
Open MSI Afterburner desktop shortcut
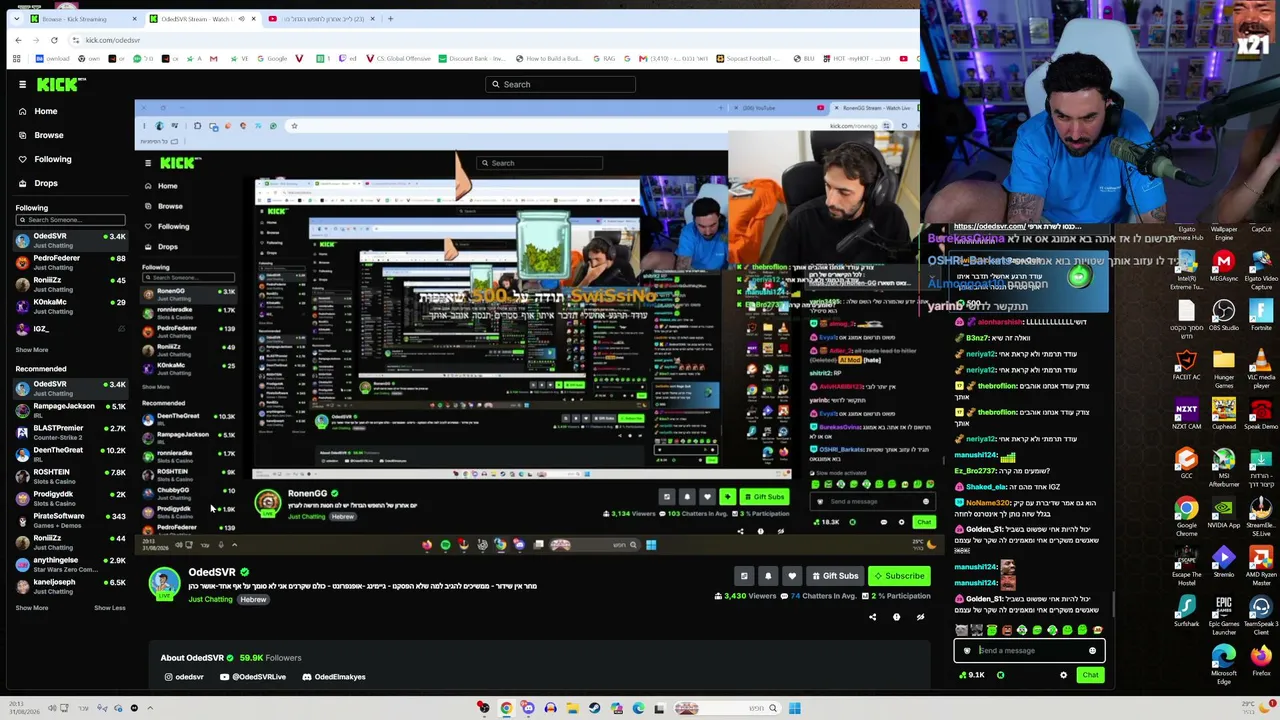tap(1224, 468)
